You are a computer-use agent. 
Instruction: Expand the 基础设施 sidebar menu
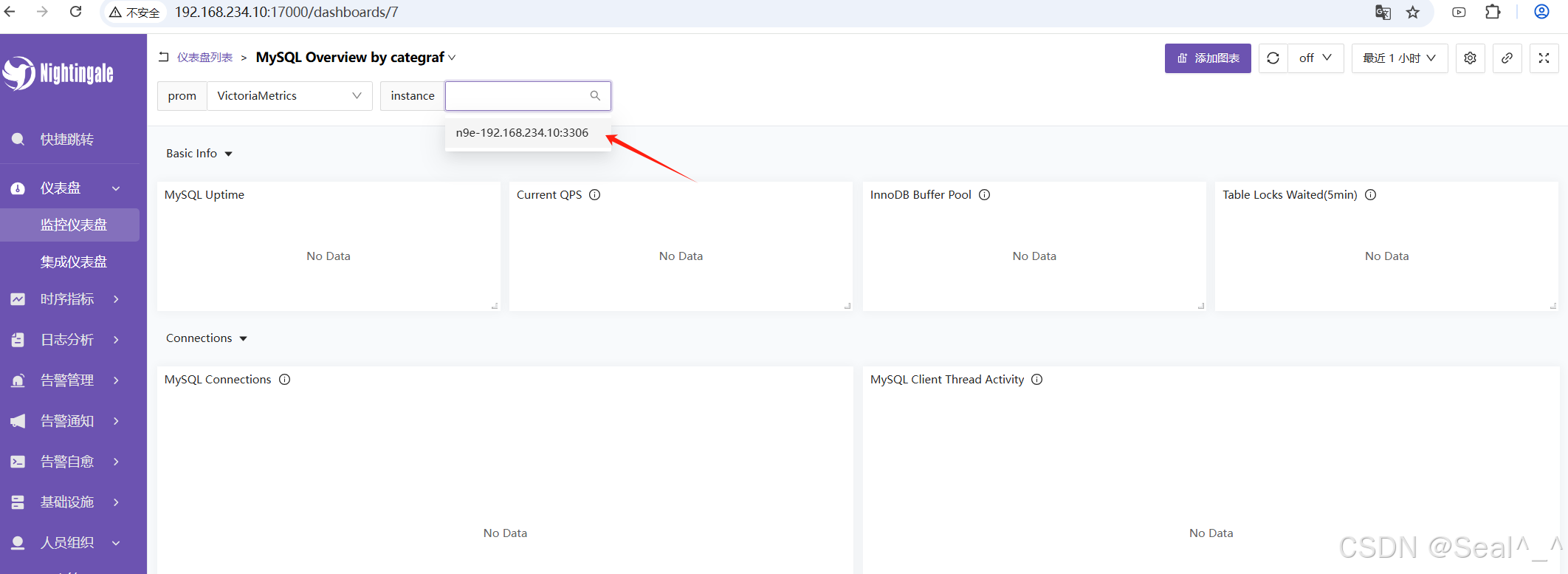[x=70, y=502]
